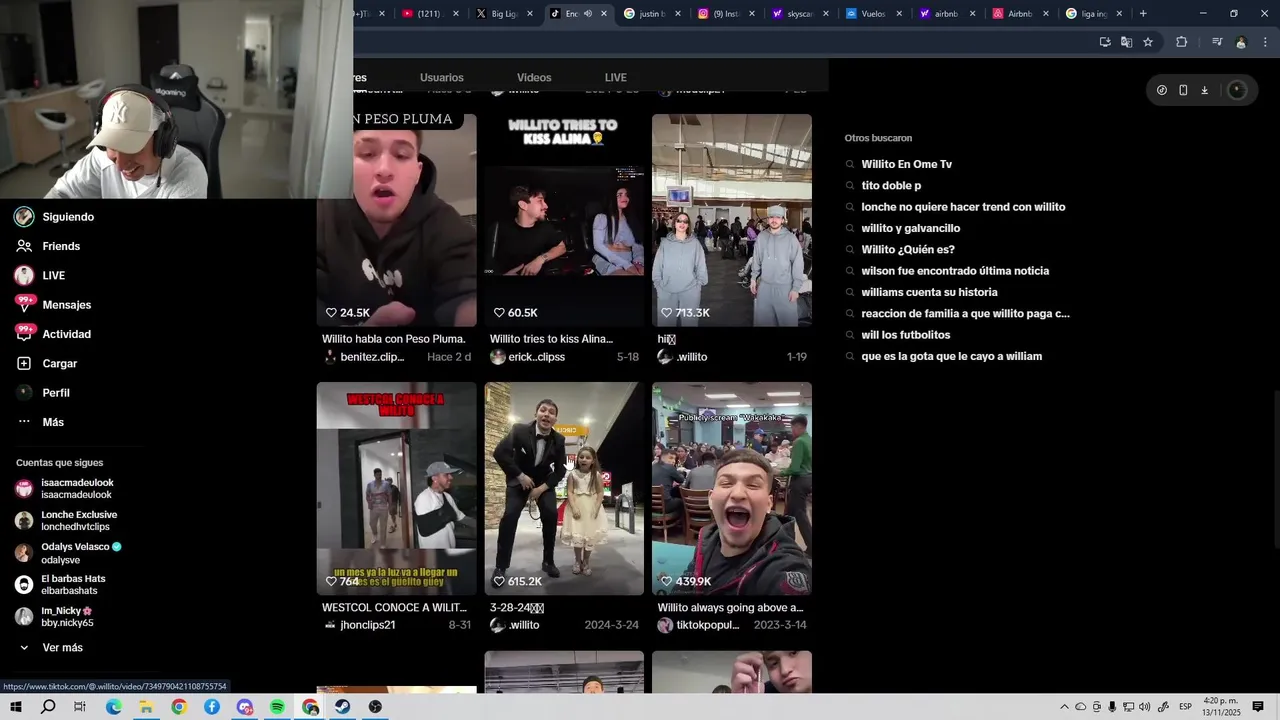Switch to LIVE search tab
Image resolution: width=1280 pixels, height=720 pixels.
[x=616, y=77]
